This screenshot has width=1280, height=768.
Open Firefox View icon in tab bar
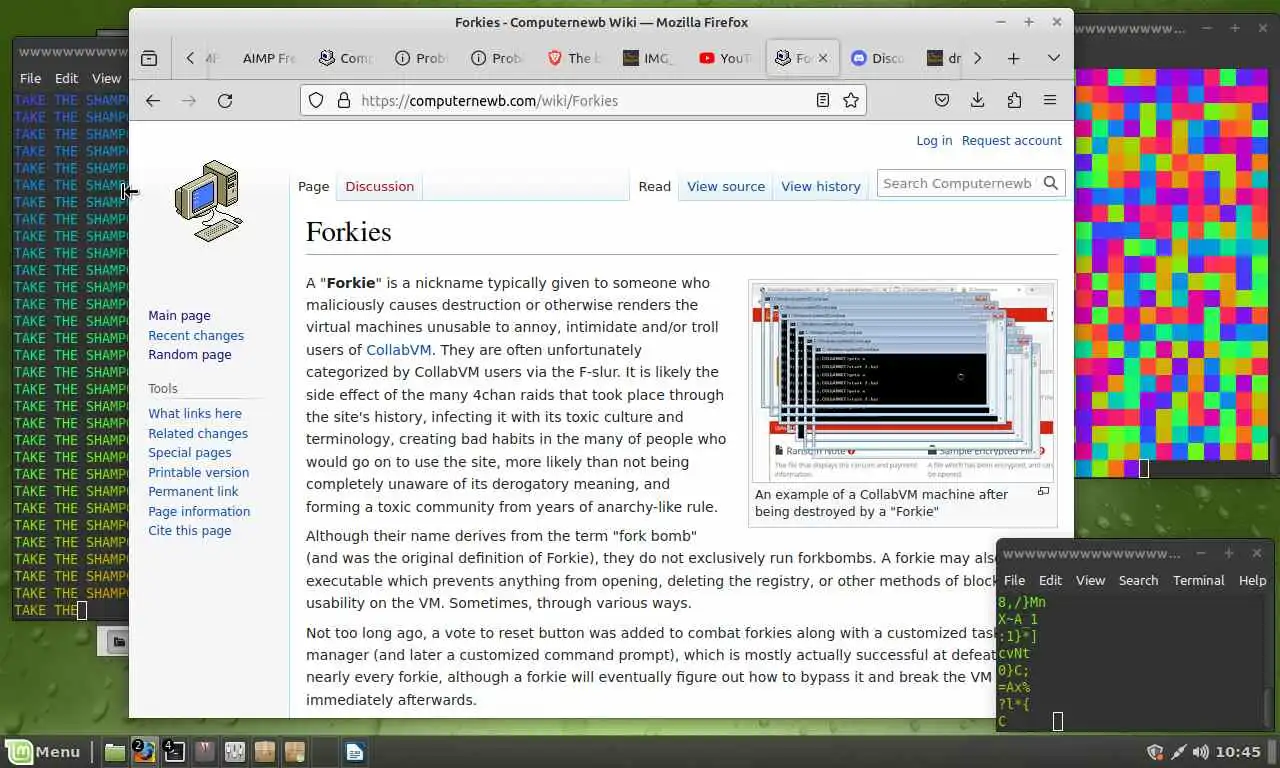149,58
